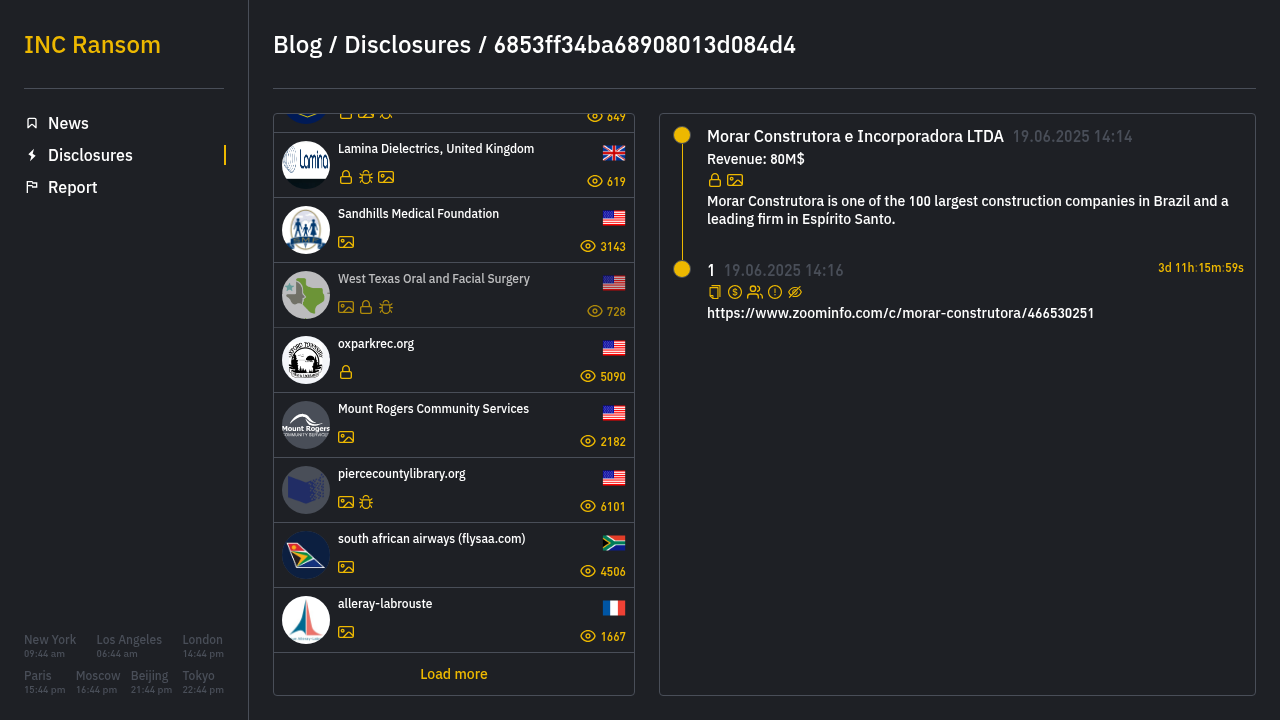Viewport: 1280px width, 720px height.
Task: Click the bug icon under piercecountylibrary.org
Action: click(366, 502)
